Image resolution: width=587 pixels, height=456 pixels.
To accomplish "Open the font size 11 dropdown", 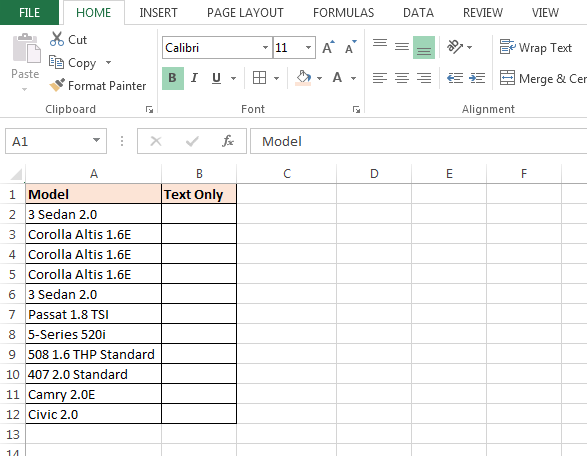I will pyautogui.click(x=308, y=48).
